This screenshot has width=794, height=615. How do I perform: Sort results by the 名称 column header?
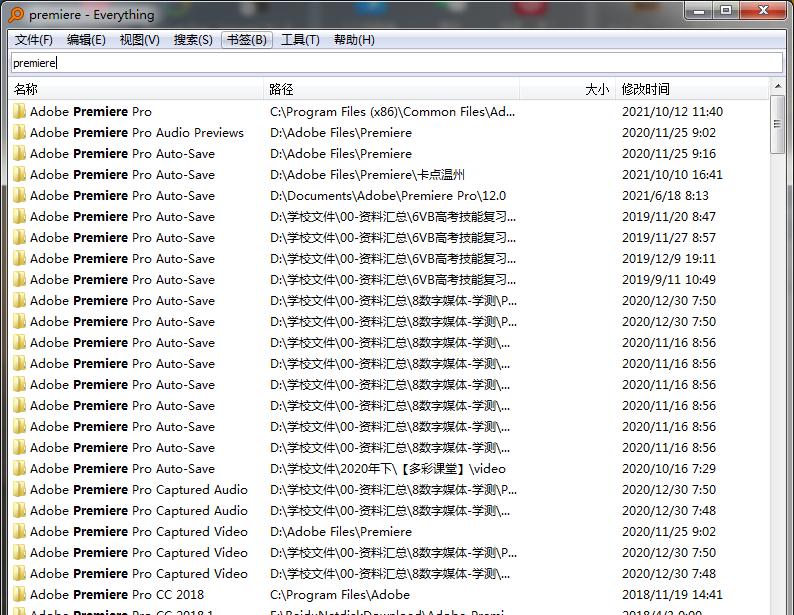click(136, 90)
